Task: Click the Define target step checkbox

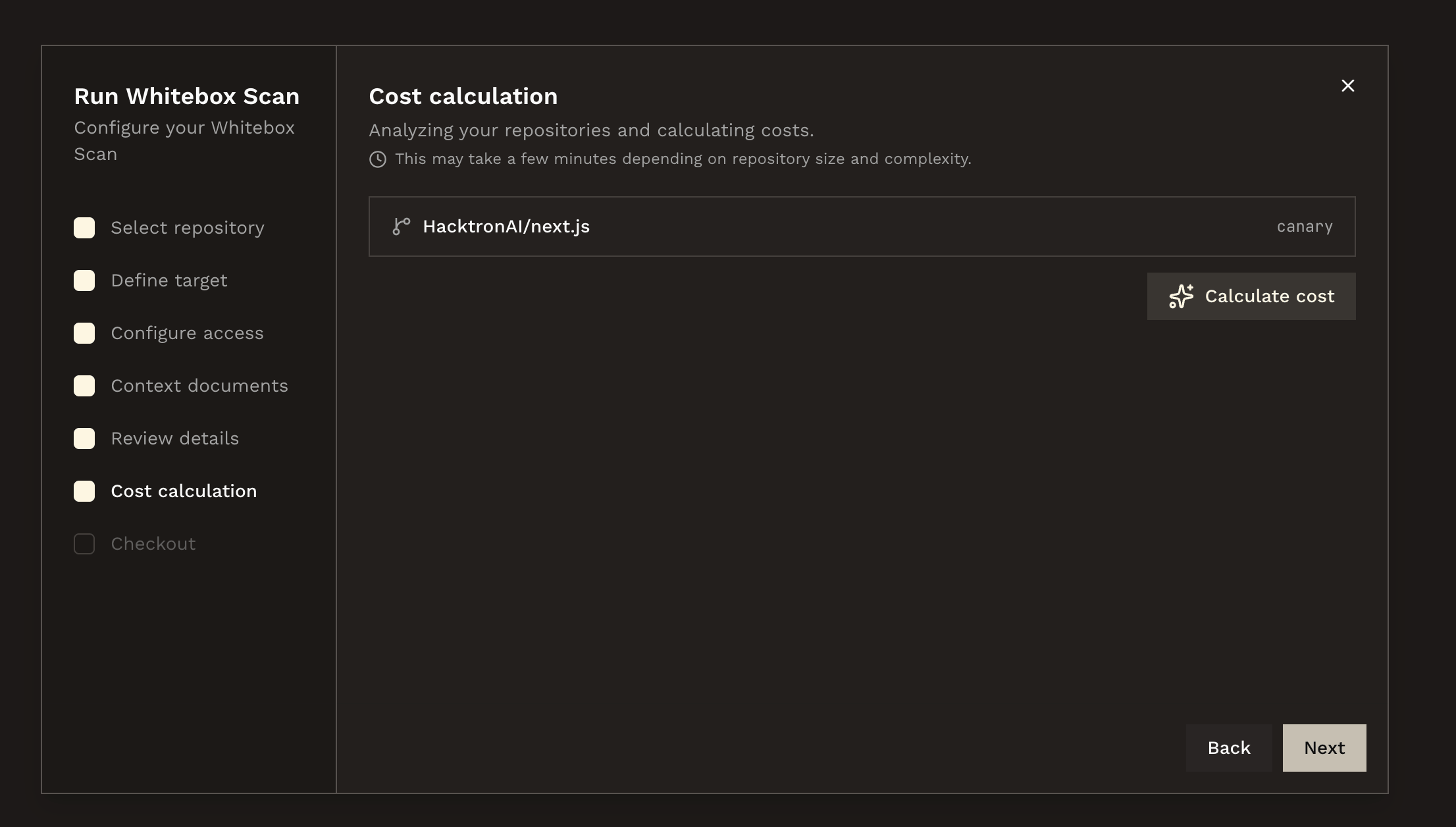Action: (84, 280)
